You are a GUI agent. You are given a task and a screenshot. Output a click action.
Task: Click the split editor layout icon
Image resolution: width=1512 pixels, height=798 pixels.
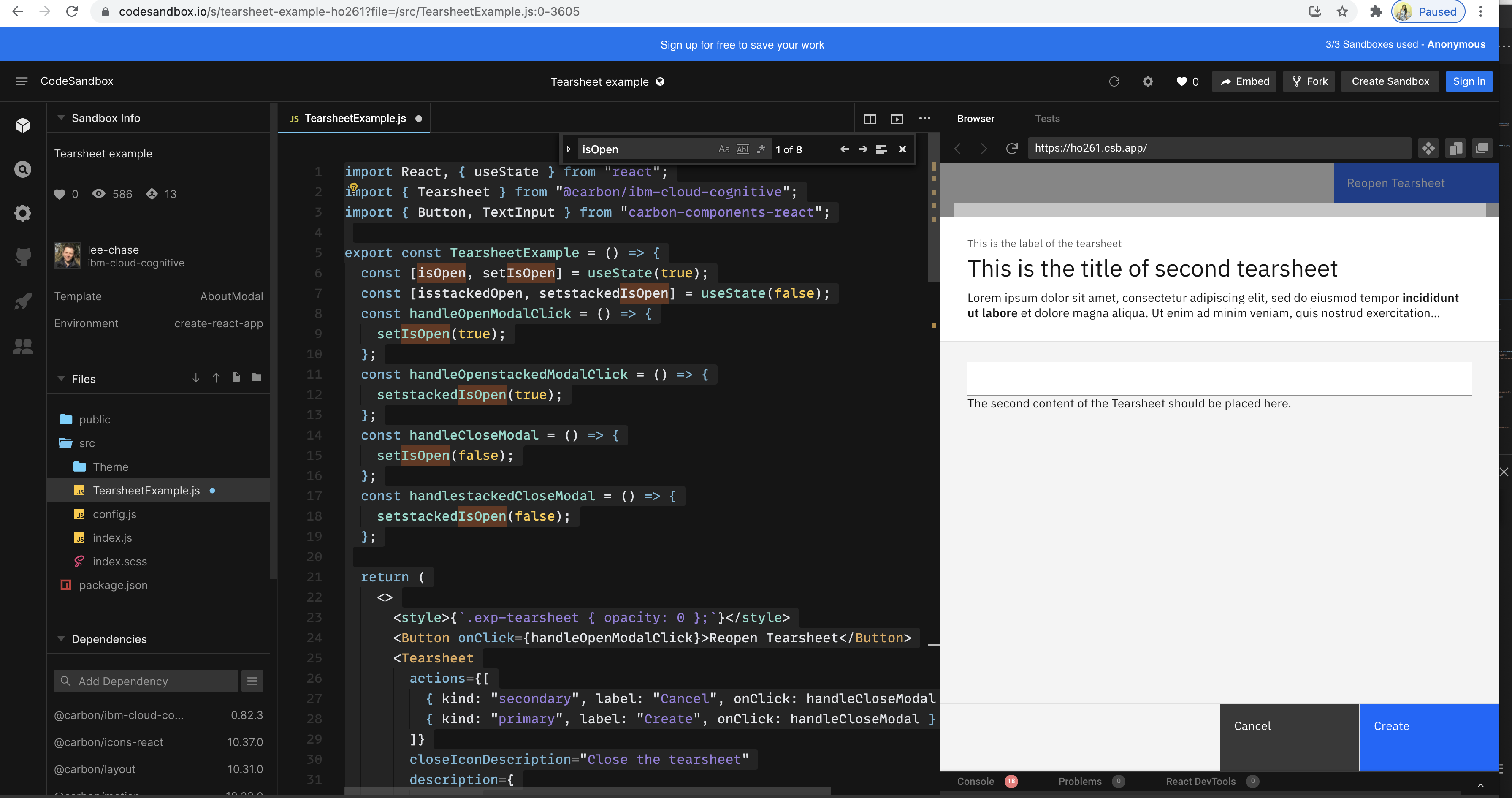tap(870, 119)
